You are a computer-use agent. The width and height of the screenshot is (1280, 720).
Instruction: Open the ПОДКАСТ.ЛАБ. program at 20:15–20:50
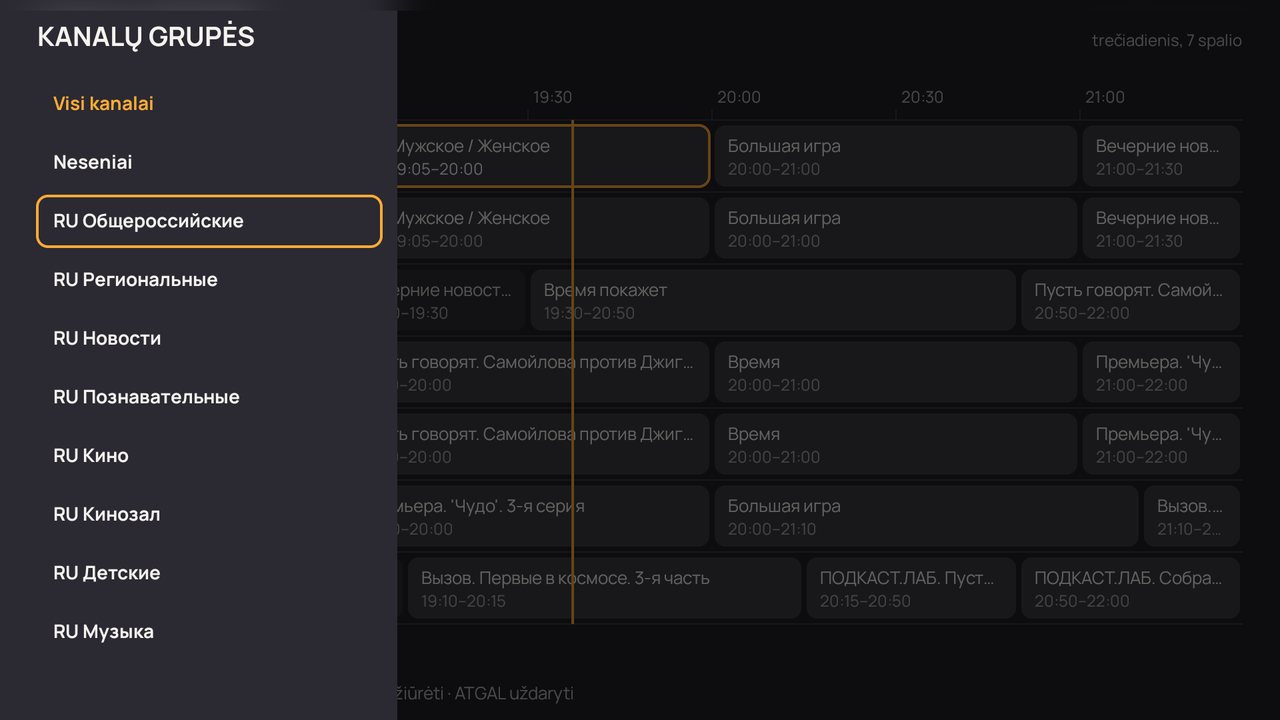pos(911,588)
